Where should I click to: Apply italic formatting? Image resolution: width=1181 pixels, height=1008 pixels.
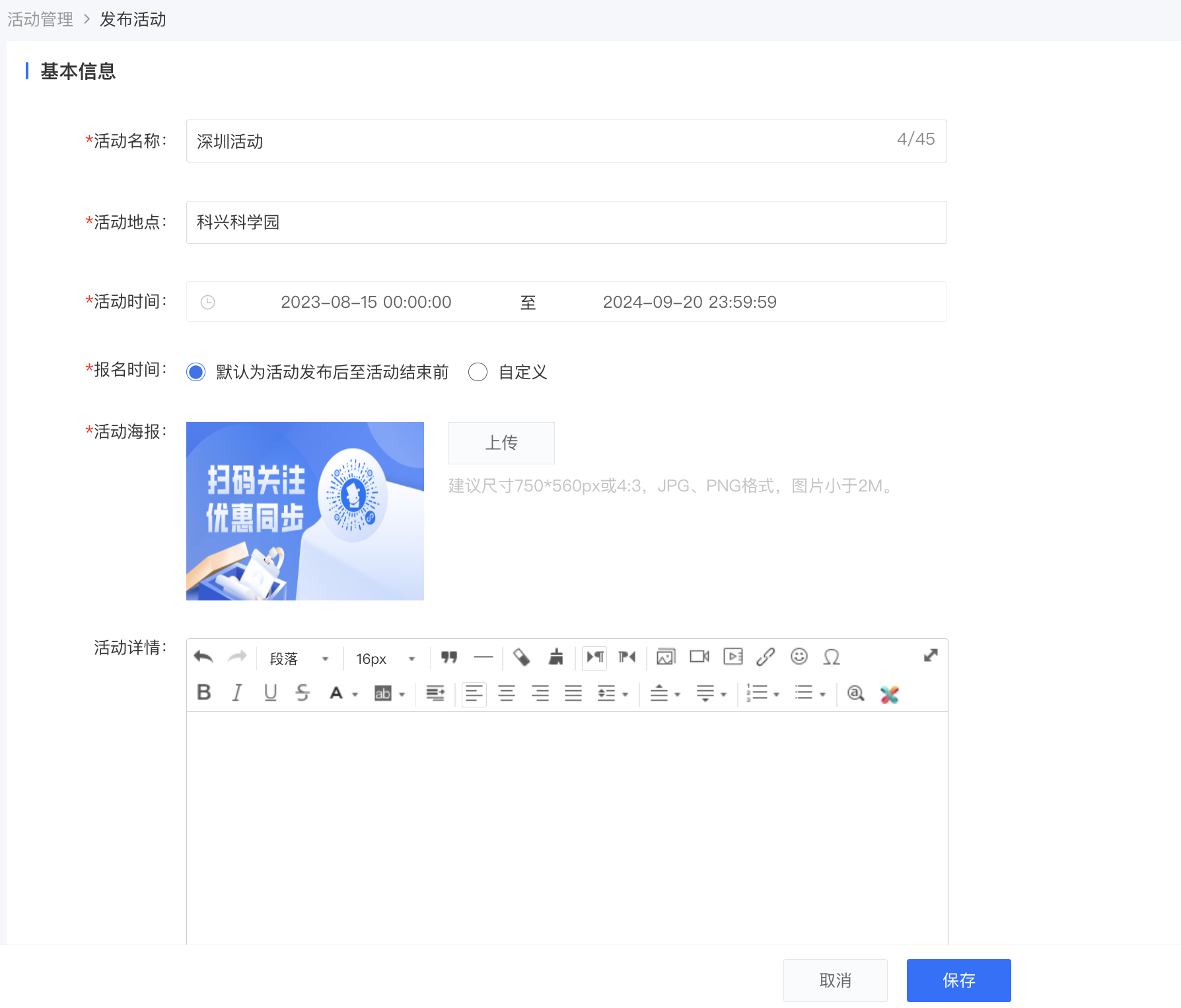click(x=237, y=693)
